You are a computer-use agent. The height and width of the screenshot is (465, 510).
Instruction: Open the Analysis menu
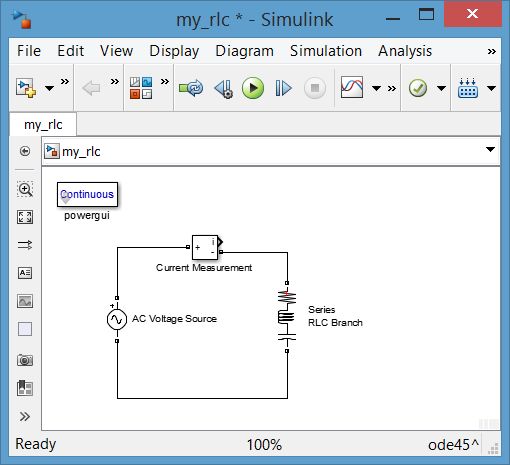[x=405, y=51]
